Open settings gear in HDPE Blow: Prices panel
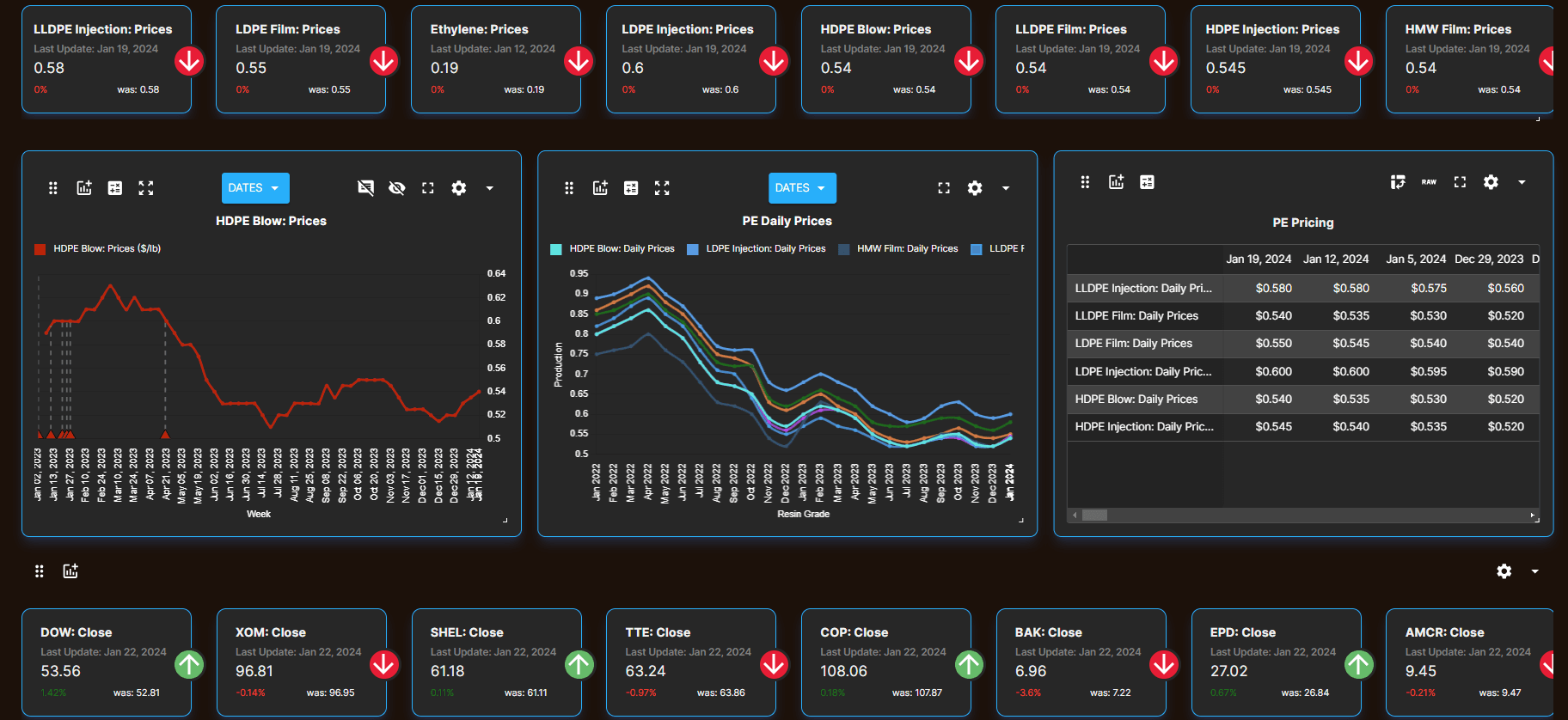 click(x=459, y=188)
